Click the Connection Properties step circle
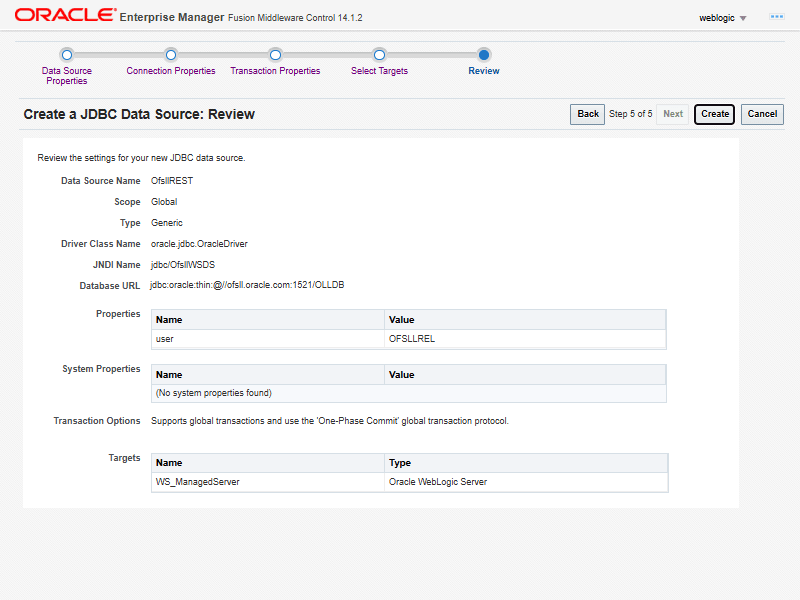Image resolution: width=800 pixels, height=600 pixels. (x=171, y=55)
